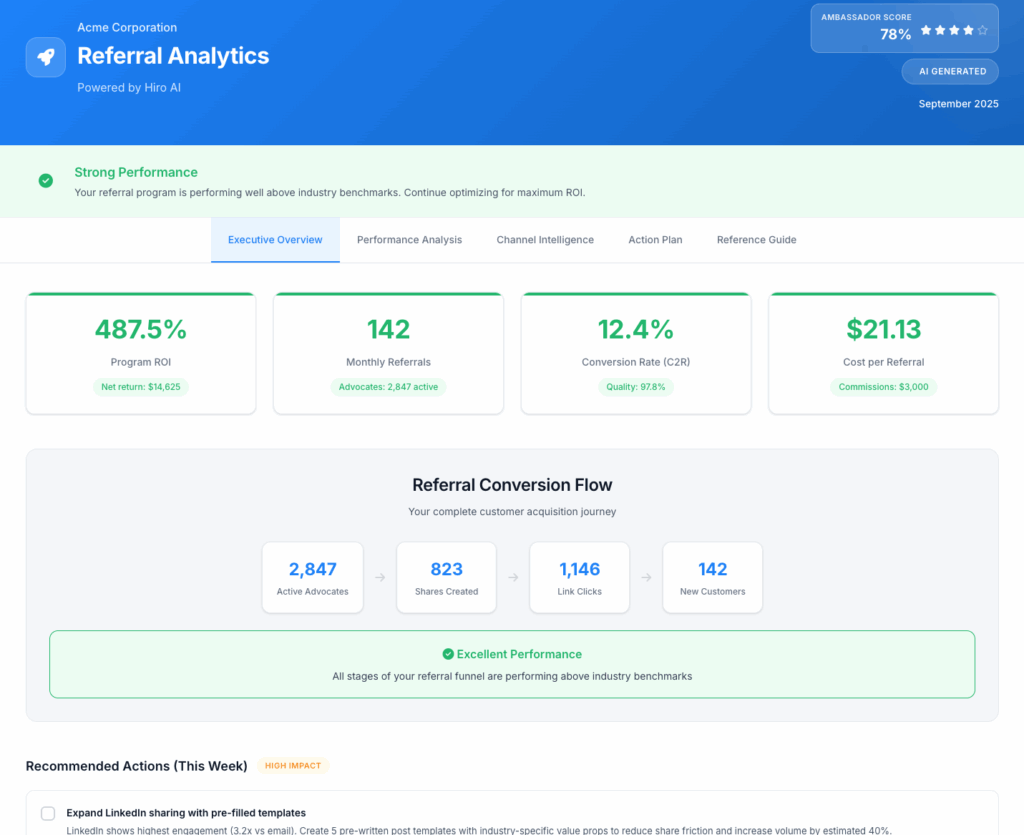1024x835 pixels.
Task: Click arrow between Shares Created and Link Clicks
Action: pos(513,577)
